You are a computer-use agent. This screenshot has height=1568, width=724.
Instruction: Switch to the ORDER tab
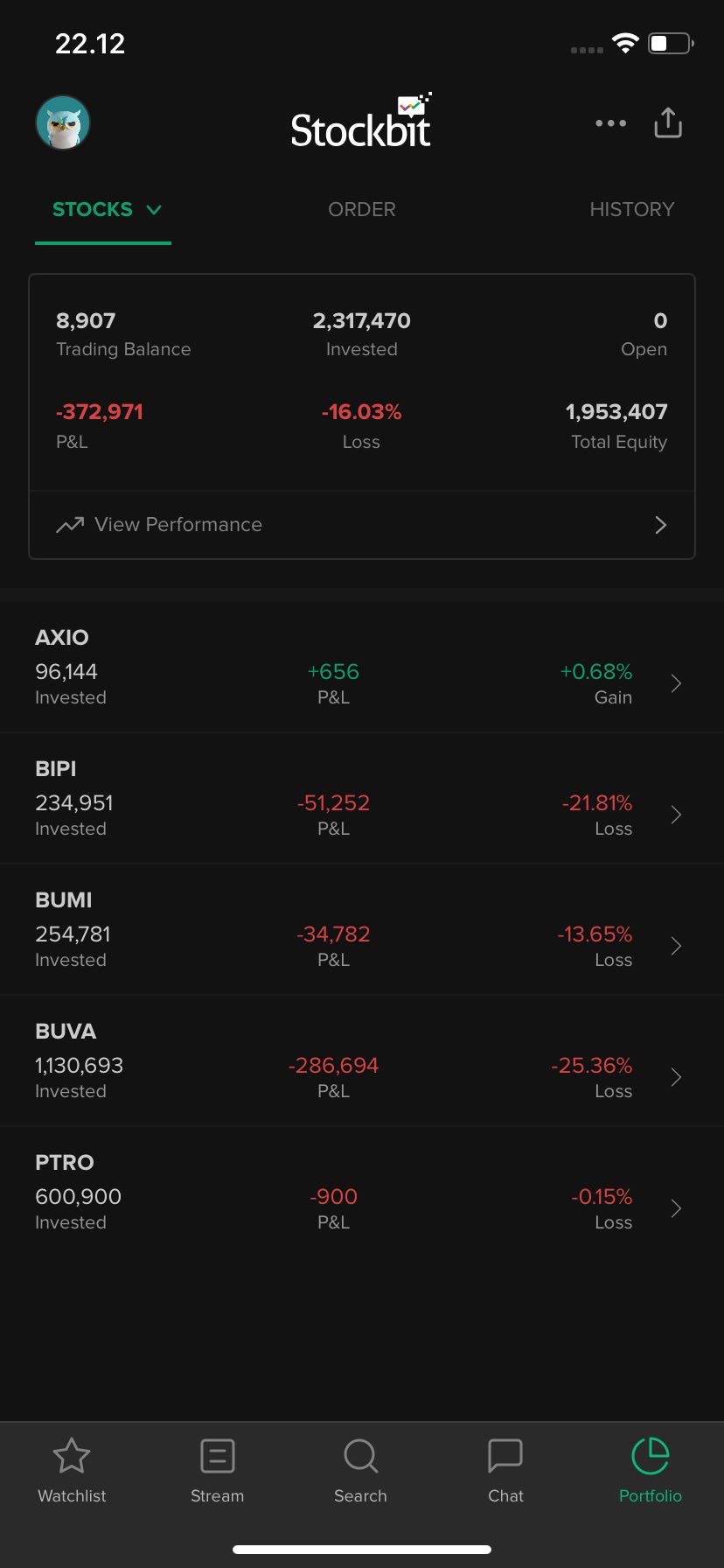click(362, 210)
